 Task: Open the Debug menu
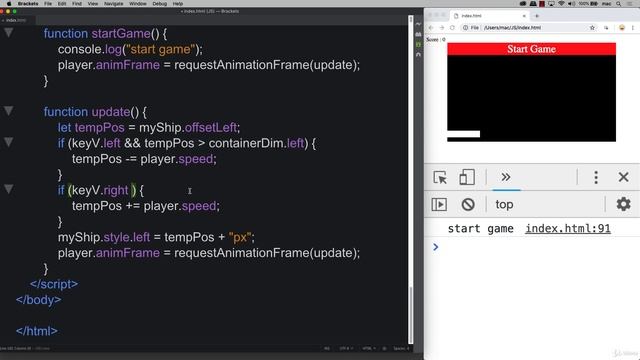coord(159,4)
